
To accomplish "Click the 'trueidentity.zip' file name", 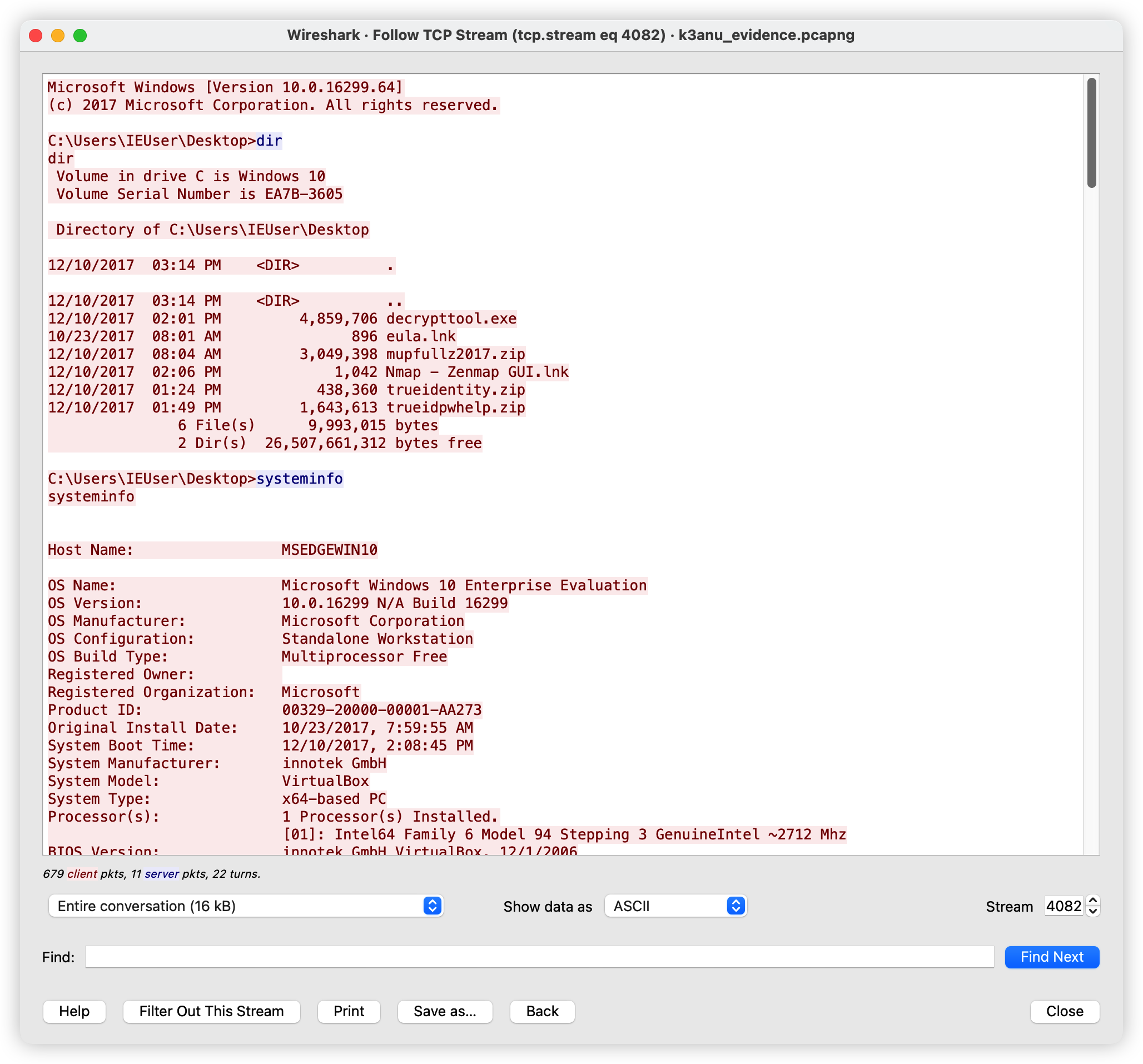I will [x=455, y=390].
